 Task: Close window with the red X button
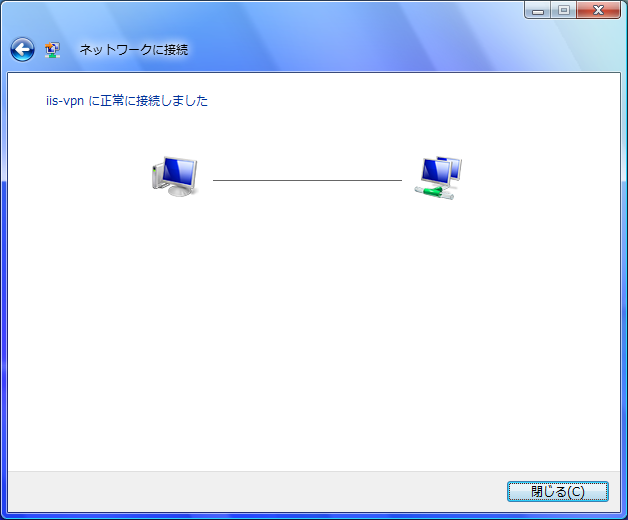click(x=599, y=10)
